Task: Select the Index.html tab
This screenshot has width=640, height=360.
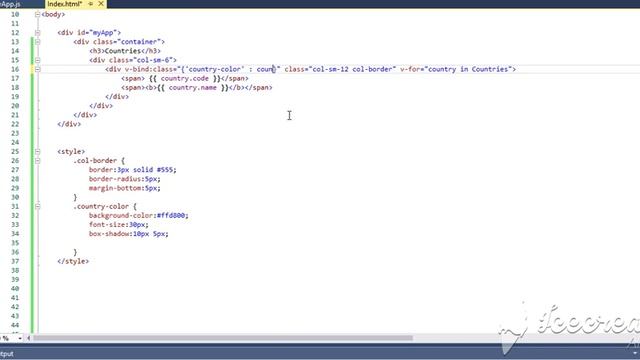Action: pyautogui.click(x=64, y=4)
